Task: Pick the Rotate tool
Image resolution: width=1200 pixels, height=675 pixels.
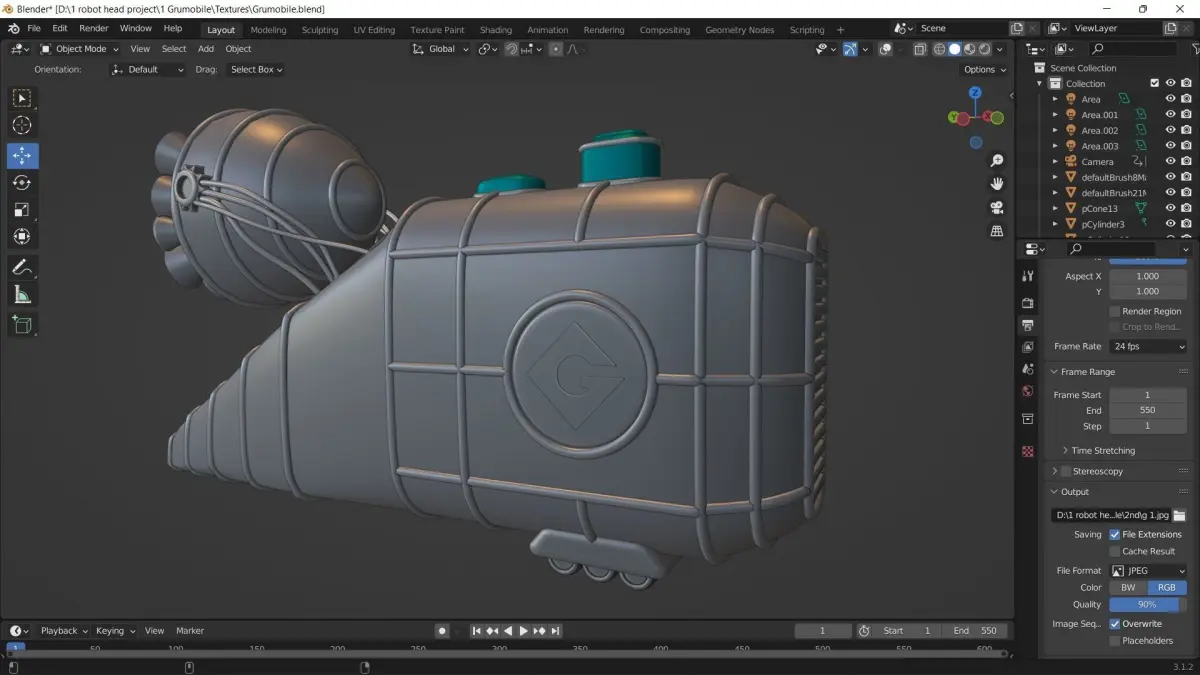Action: (22, 183)
